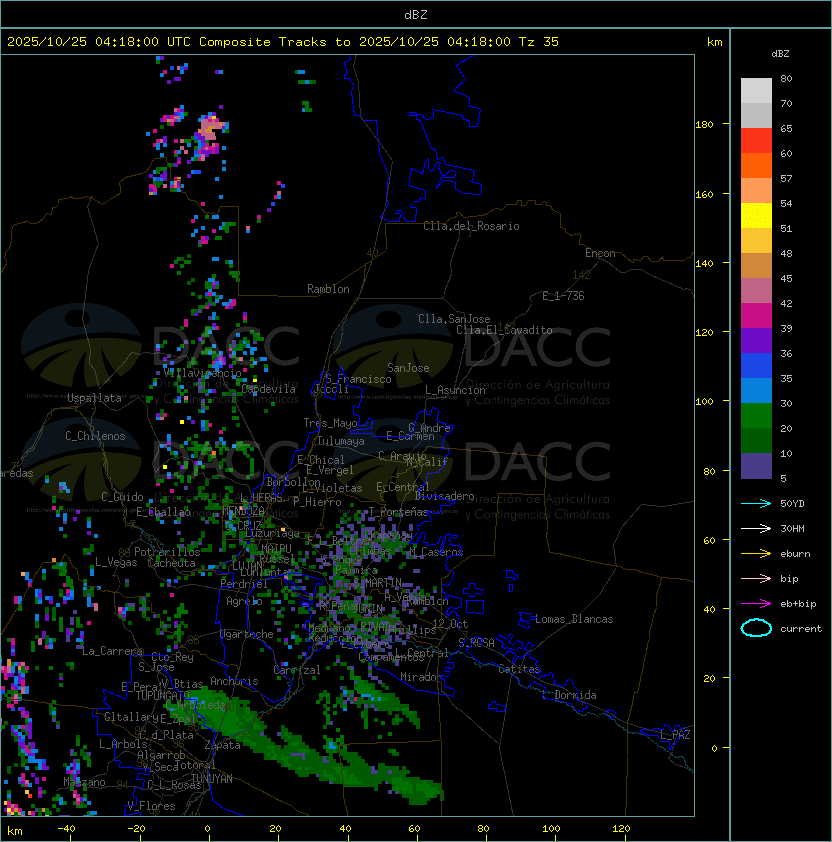Click the cyan 'current' ellipse legend icon

pyautogui.click(x=756, y=628)
